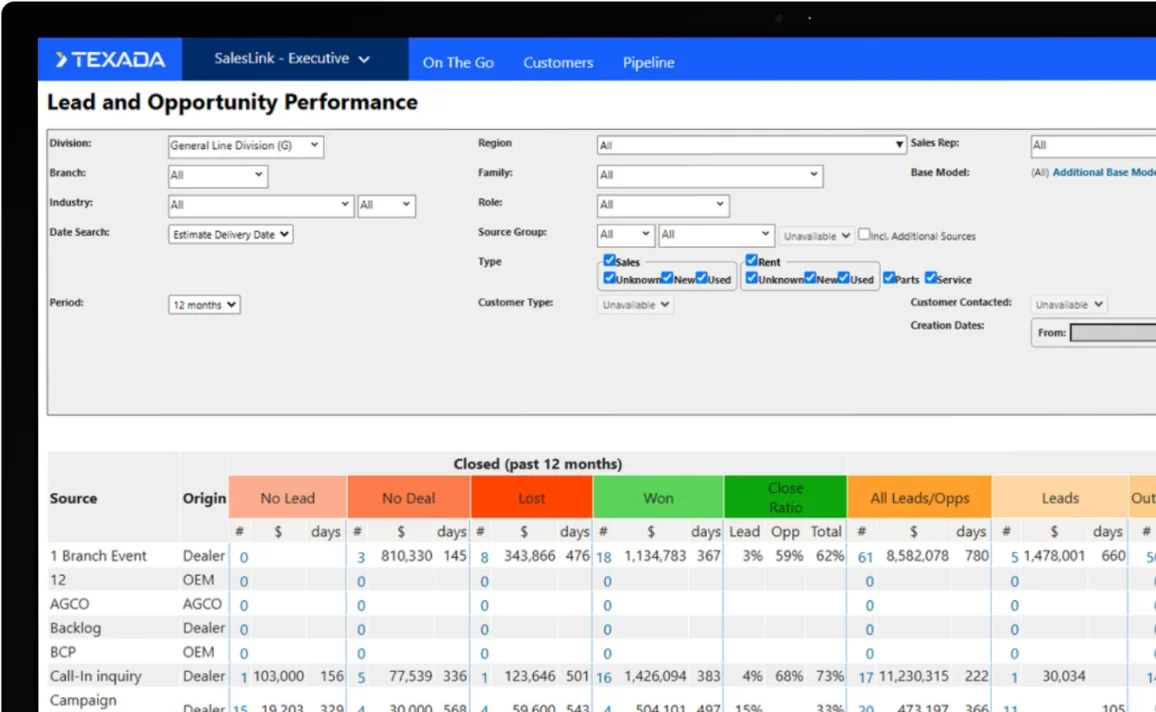
Task: Toggle Unknown checkbox under Sales
Action: (609, 278)
